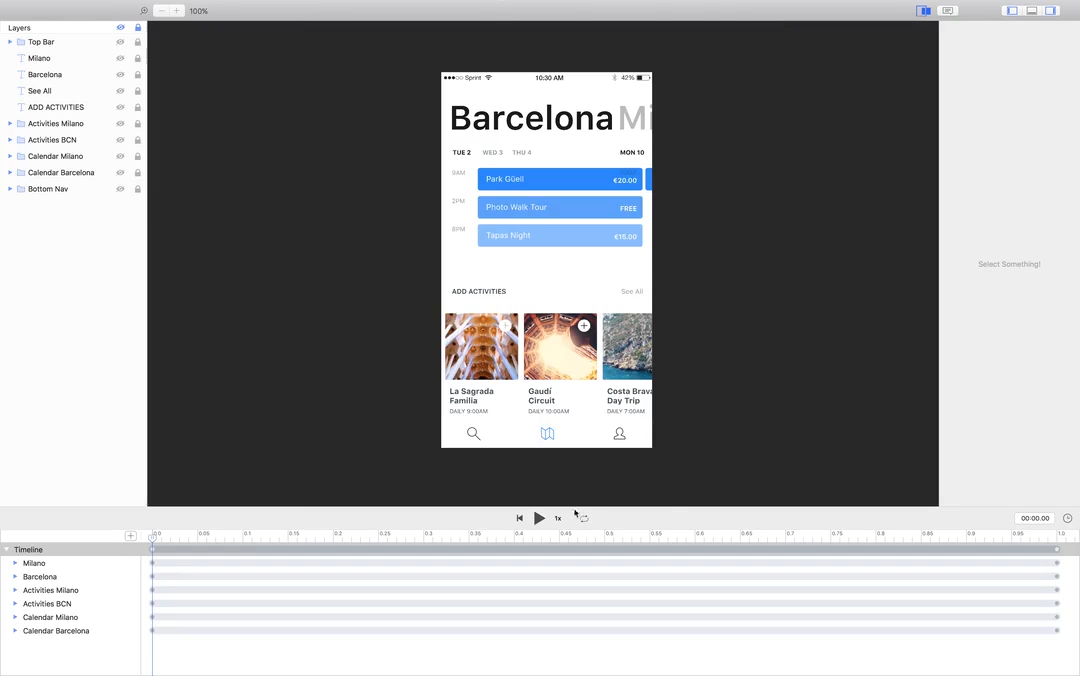Toggle loop playback icon
The height and width of the screenshot is (676, 1080).
[584, 518]
